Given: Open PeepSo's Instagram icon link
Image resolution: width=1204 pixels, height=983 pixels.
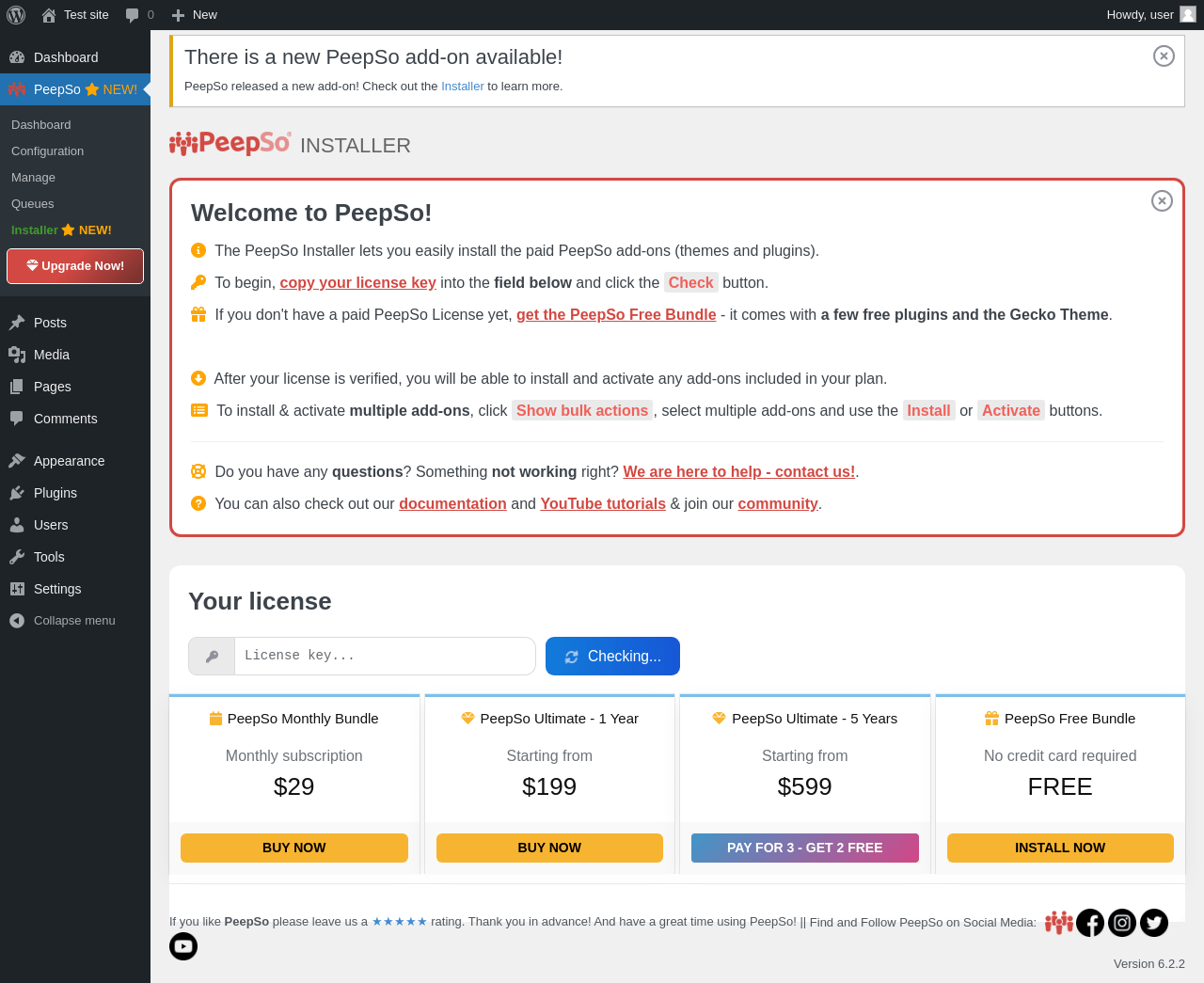Looking at the screenshot, I should pyautogui.click(x=1122, y=923).
